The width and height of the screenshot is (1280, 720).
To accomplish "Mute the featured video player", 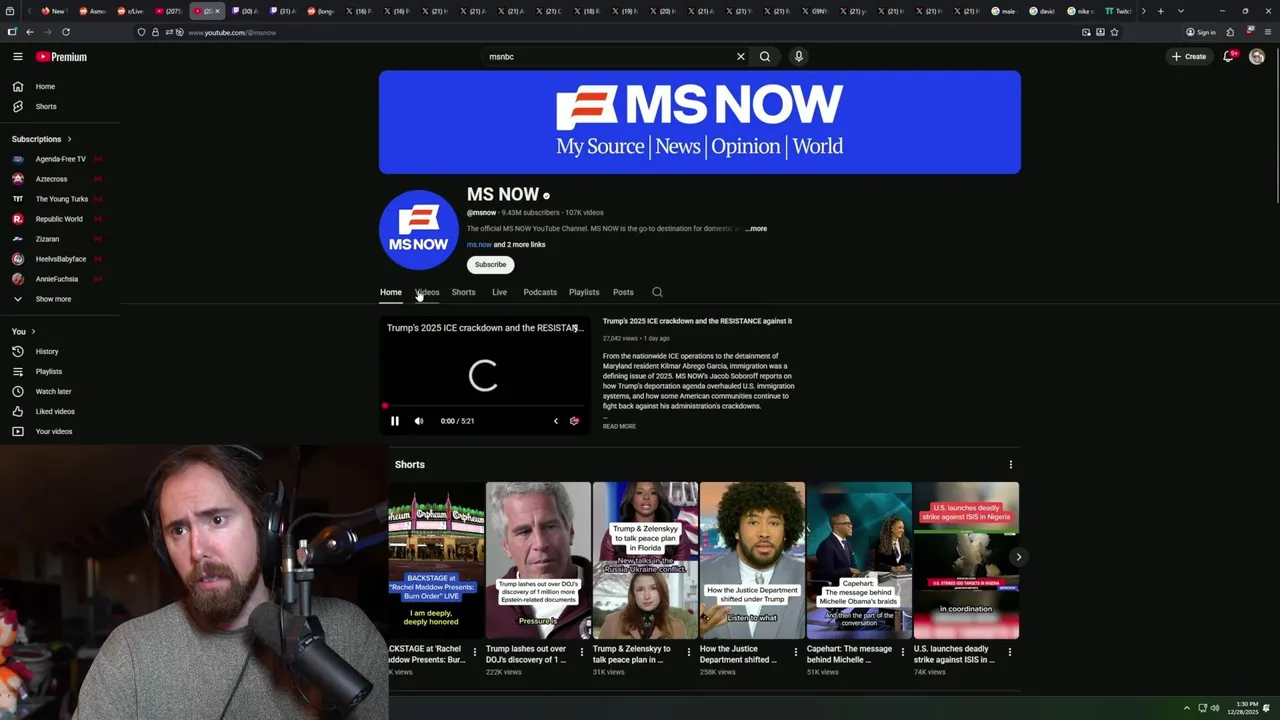I will point(419,421).
